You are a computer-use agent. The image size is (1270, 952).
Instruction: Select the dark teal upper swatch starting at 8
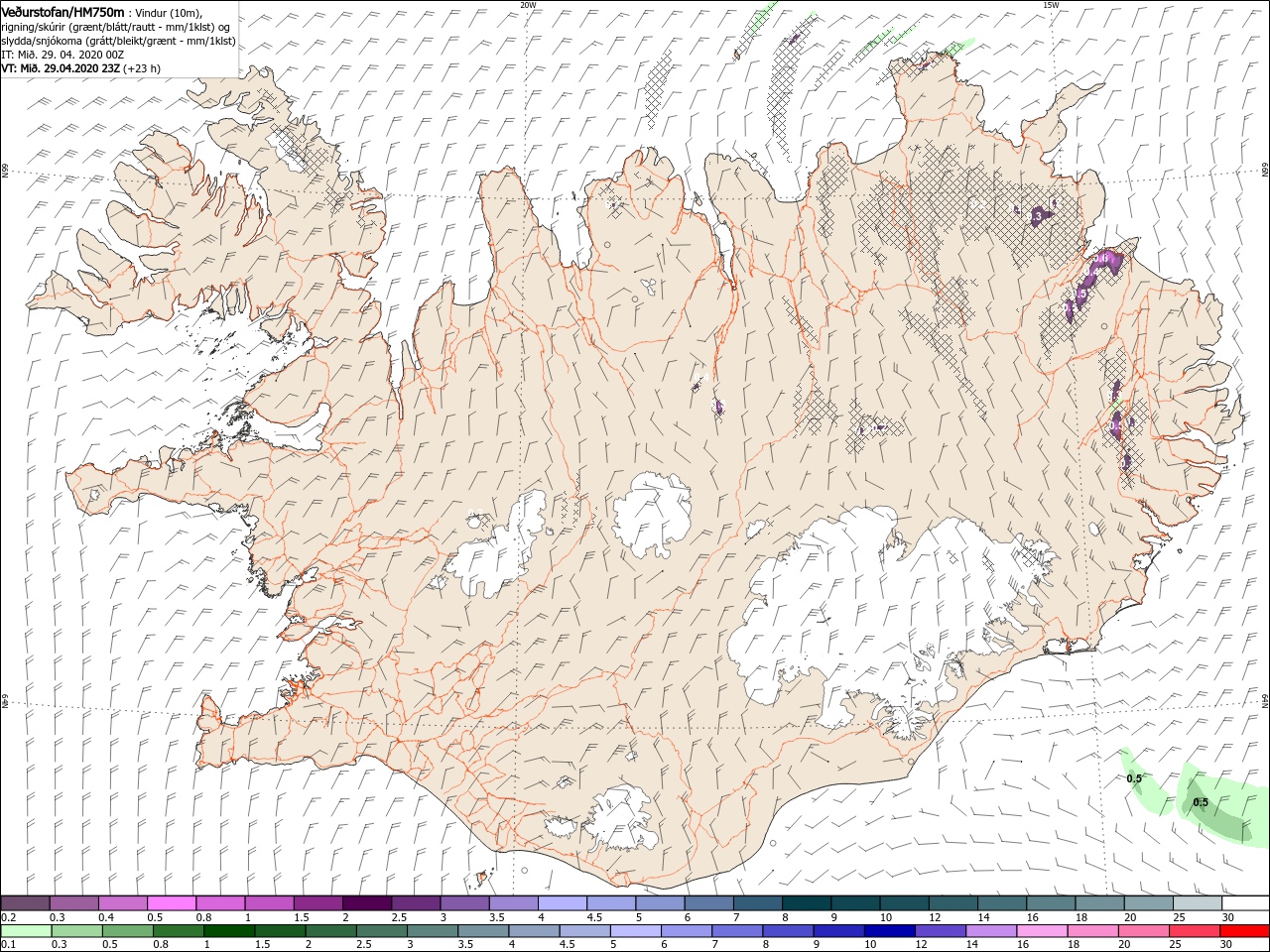pos(806,903)
